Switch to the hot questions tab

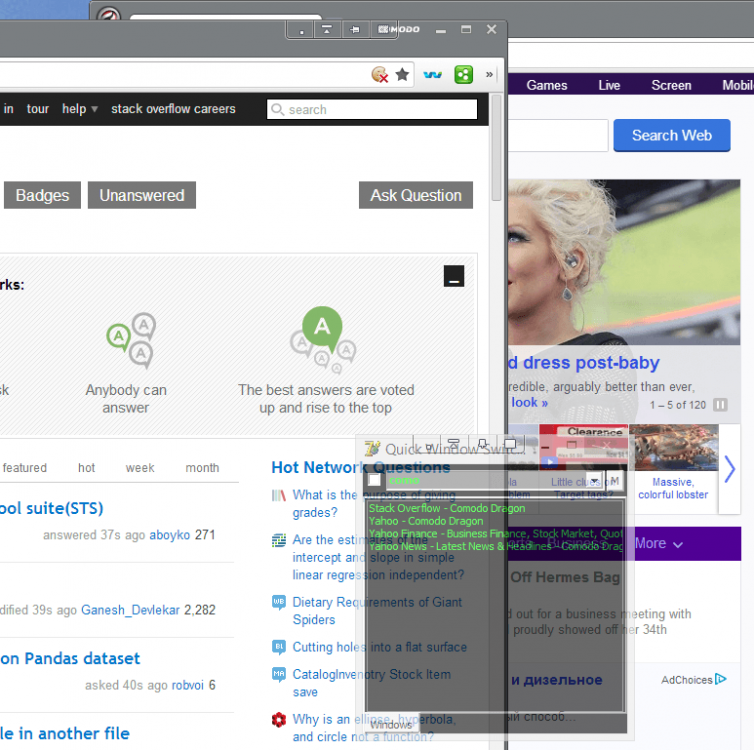(x=87, y=468)
